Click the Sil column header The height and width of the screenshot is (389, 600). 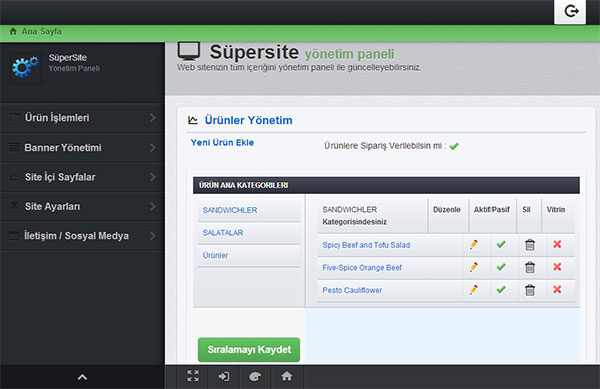(526, 210)
